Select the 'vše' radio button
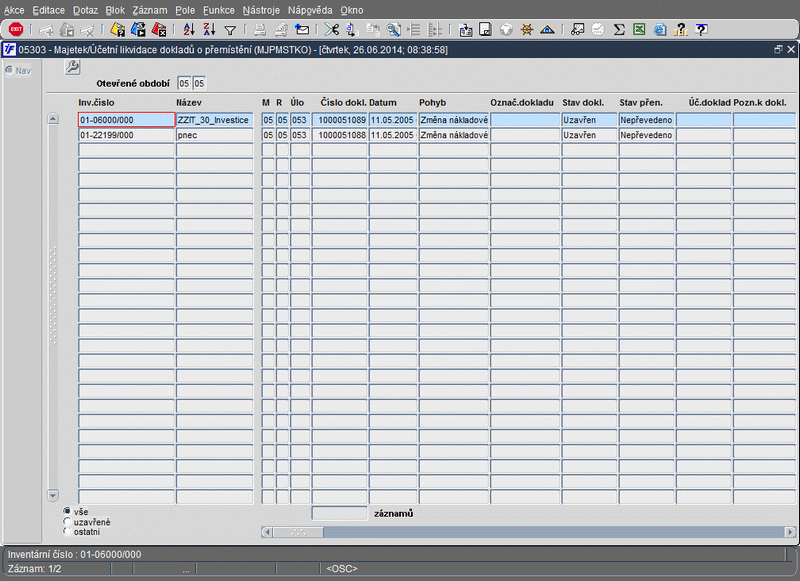 click(x=67, y=511)
